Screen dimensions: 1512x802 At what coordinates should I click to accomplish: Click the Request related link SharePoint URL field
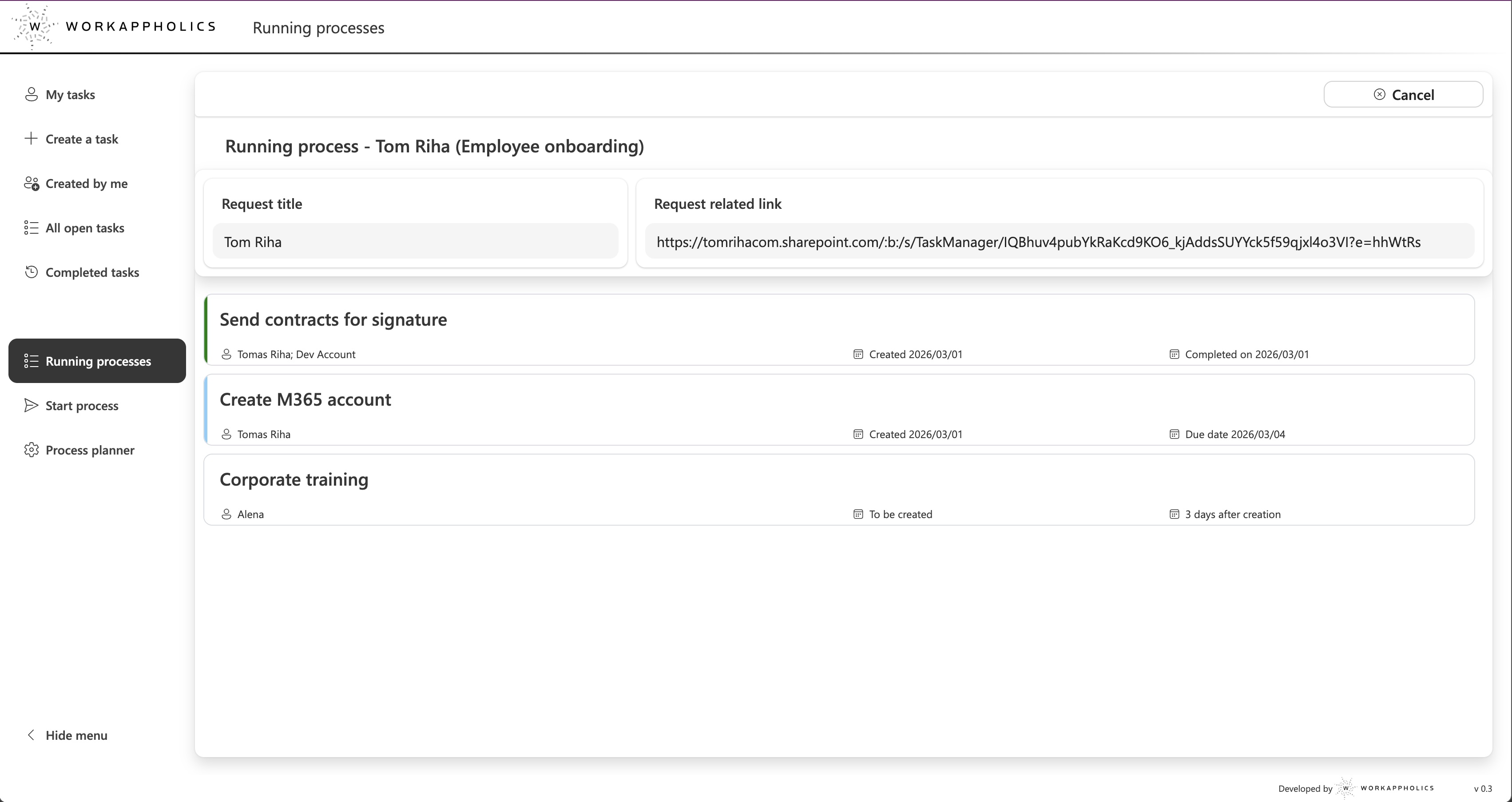1059,241
